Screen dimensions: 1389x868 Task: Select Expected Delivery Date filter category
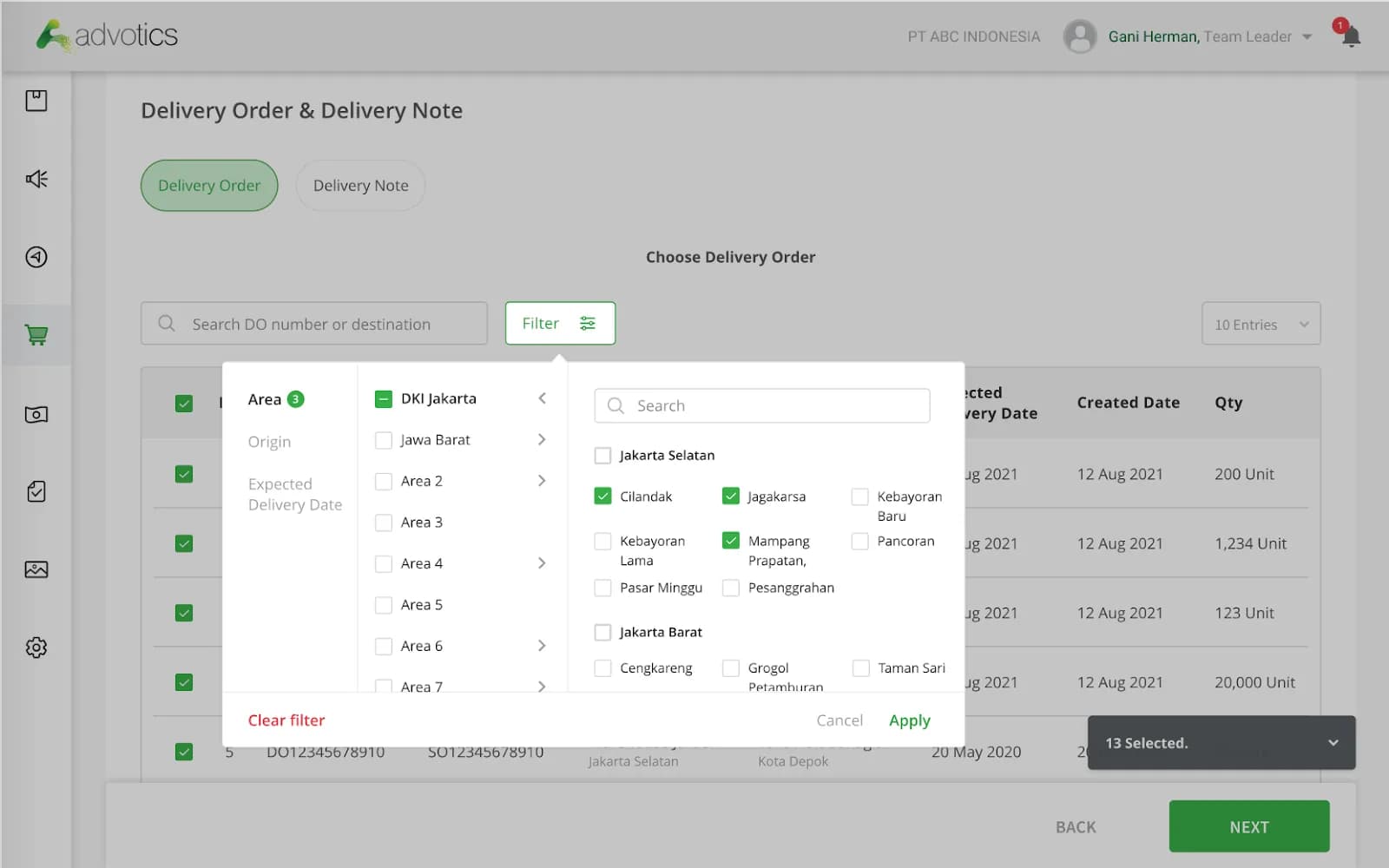click(295, 495)
